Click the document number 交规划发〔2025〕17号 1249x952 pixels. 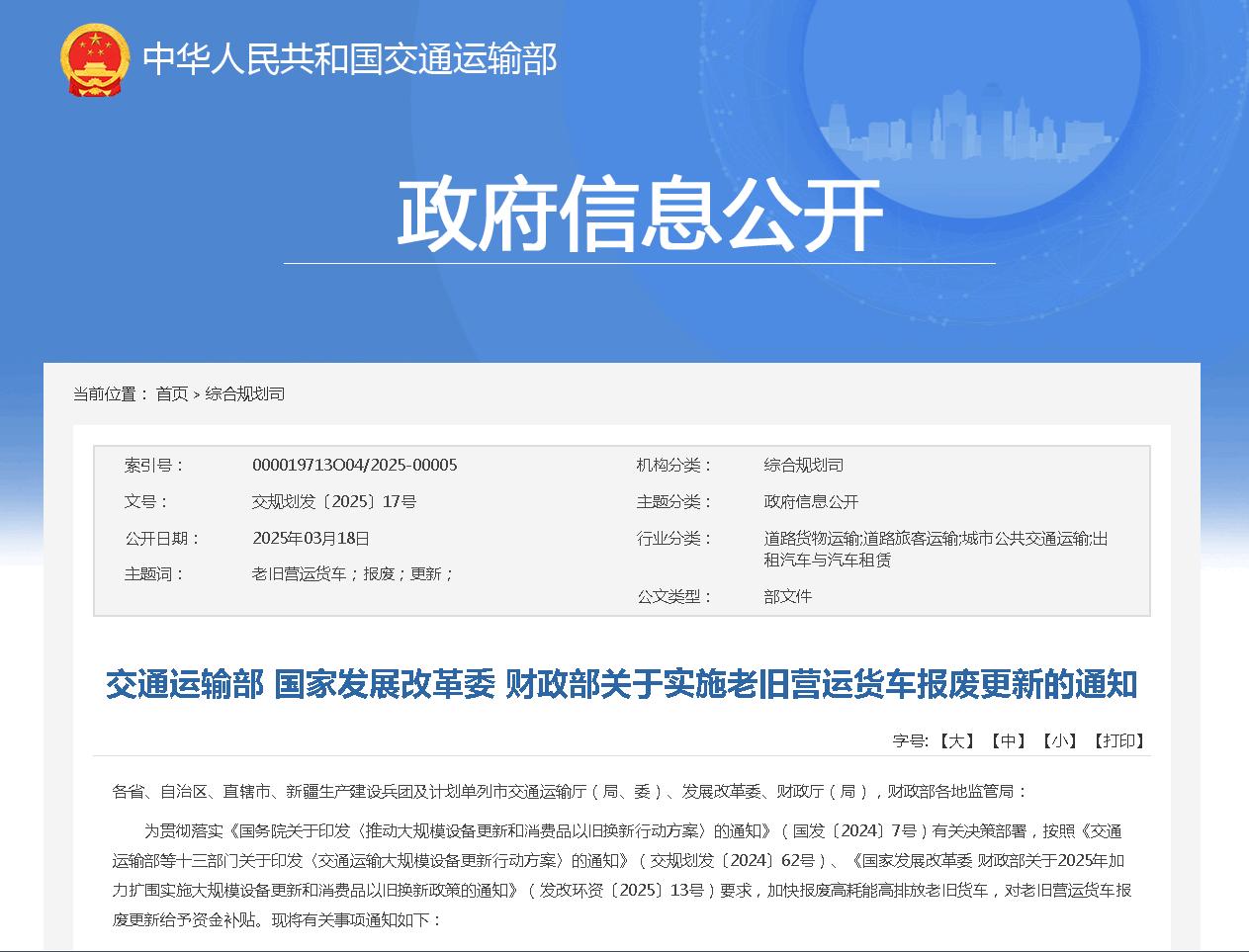click(x=333, y=501)
